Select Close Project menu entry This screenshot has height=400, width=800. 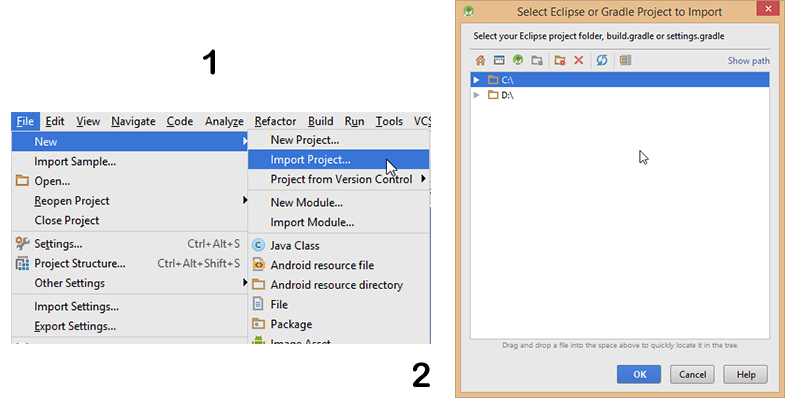(130, 220)
